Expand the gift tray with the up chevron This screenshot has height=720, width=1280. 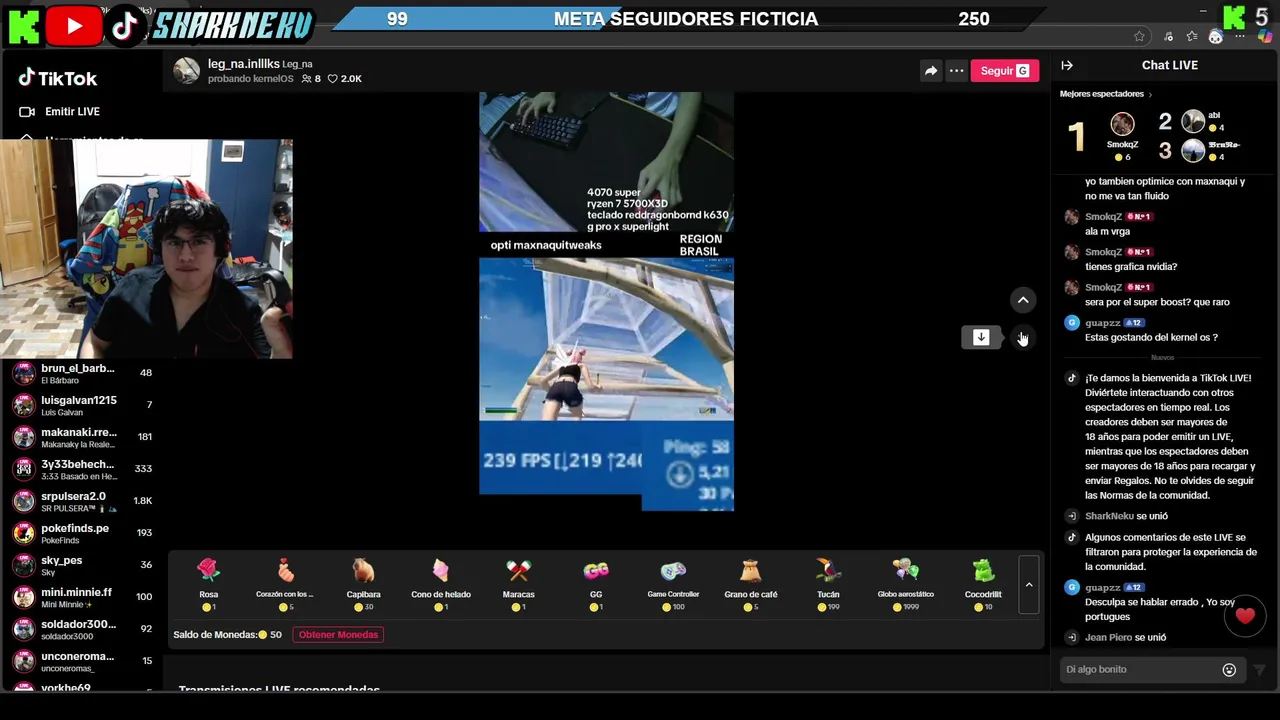pyautogui.click(x=1028, y=584)
